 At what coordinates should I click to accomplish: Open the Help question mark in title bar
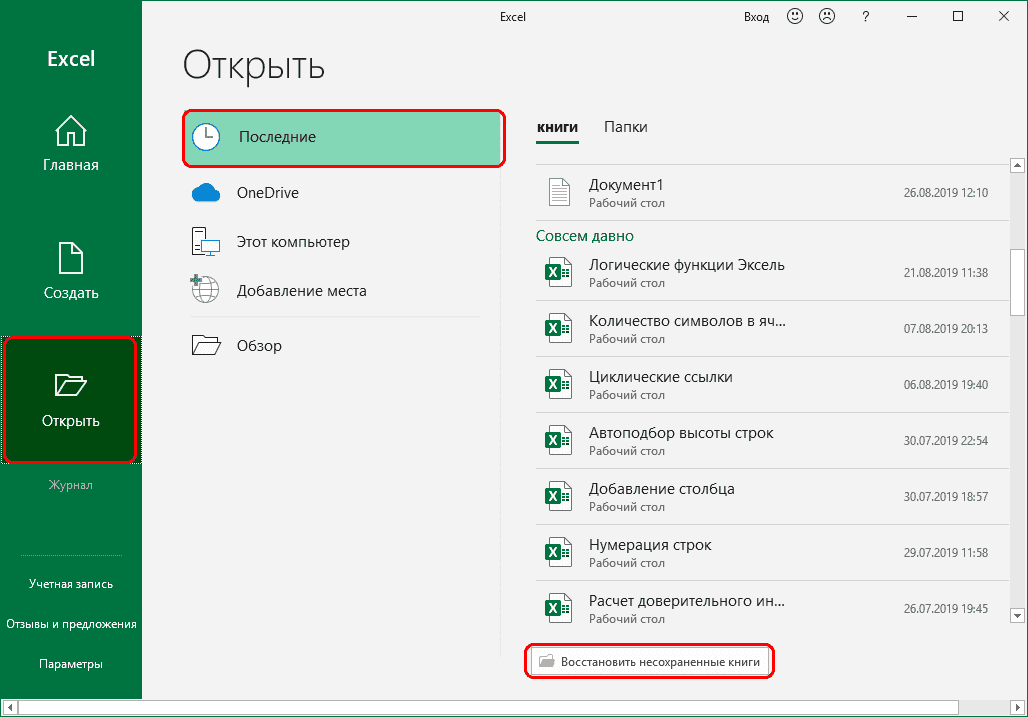[865, 16]
